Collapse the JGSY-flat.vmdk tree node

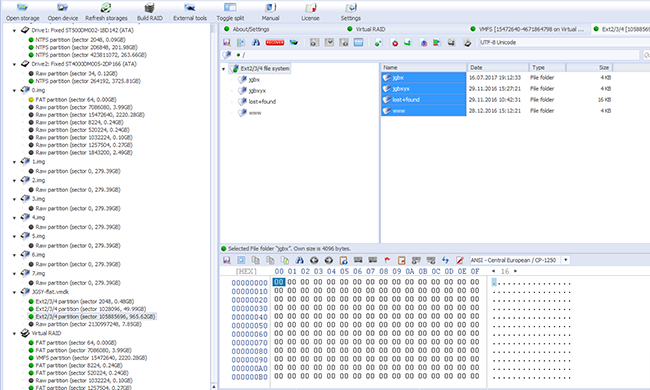pos(15,292)
